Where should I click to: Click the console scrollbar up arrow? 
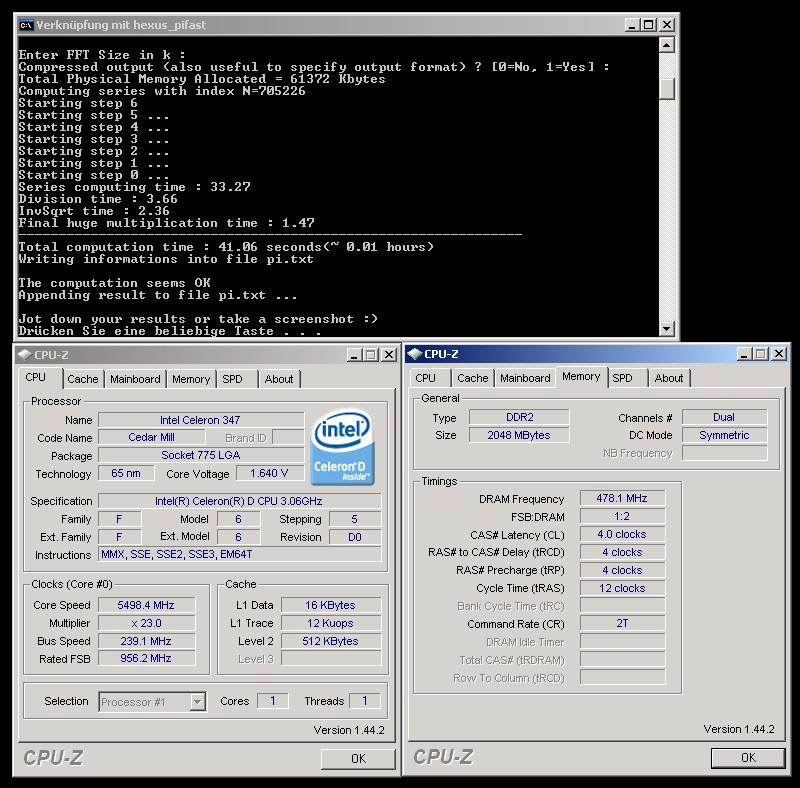pos(666,45)
